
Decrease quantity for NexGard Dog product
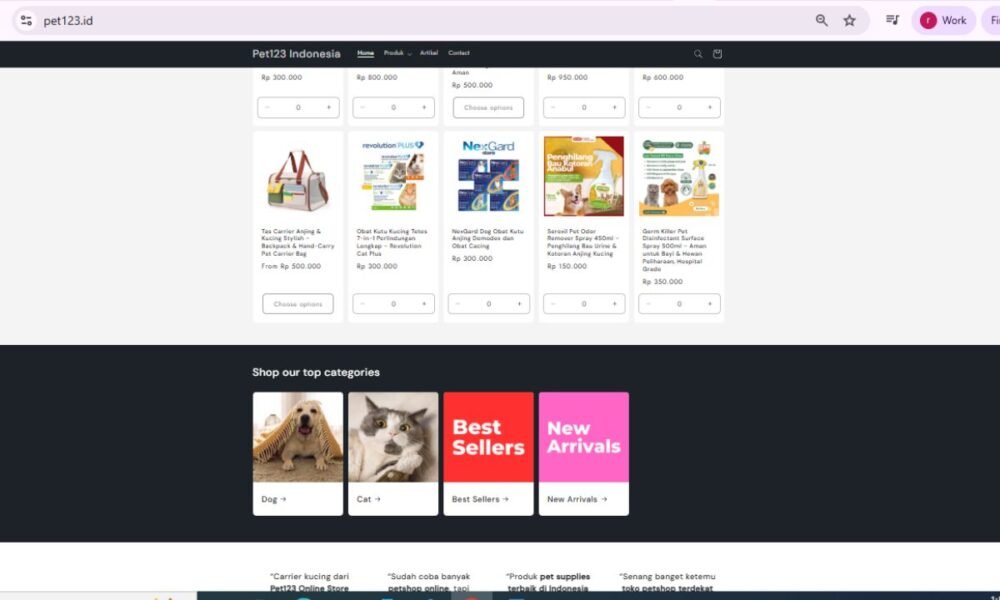458,304
